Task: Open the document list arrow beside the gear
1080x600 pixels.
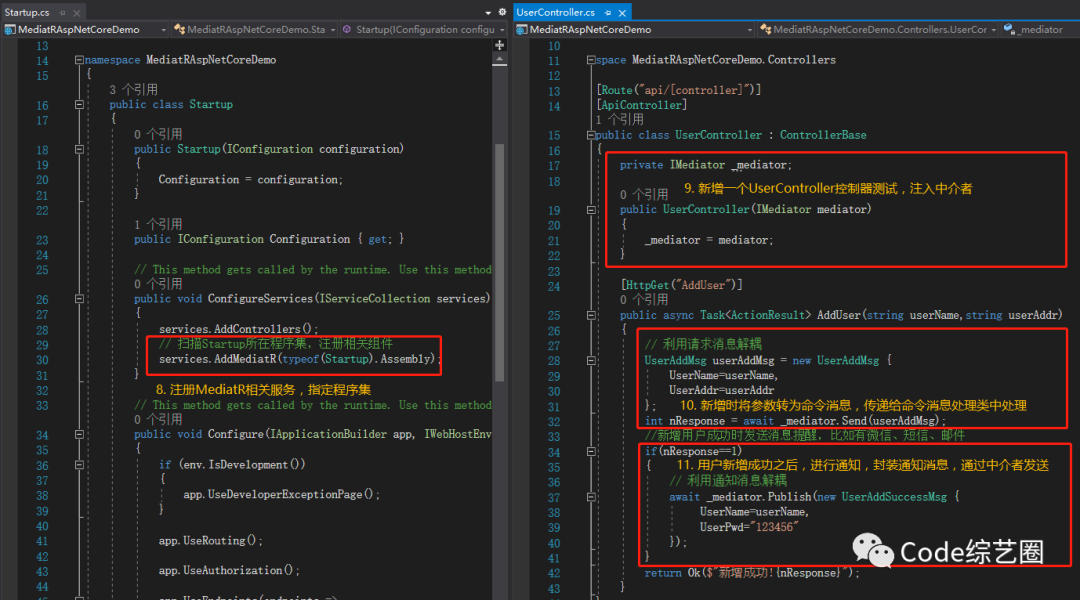Action: (488, 12)
